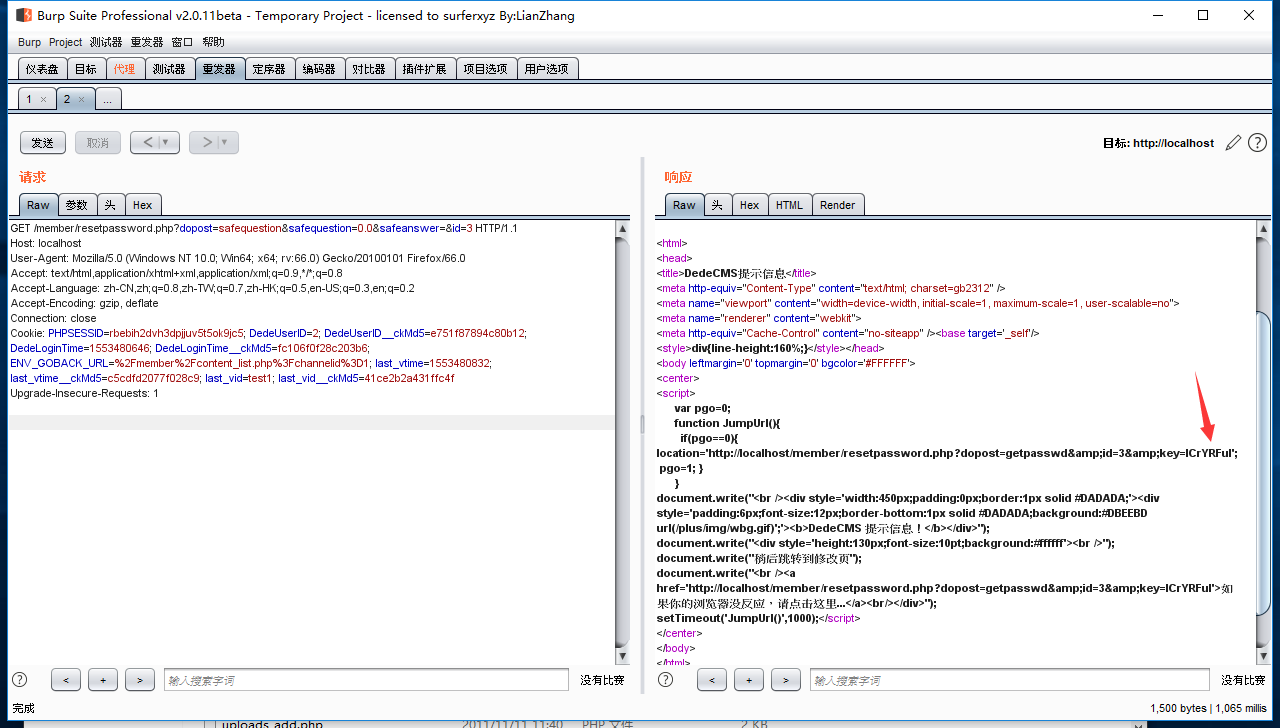
Task: Go forward in history with '>' button
Action: 206,143
